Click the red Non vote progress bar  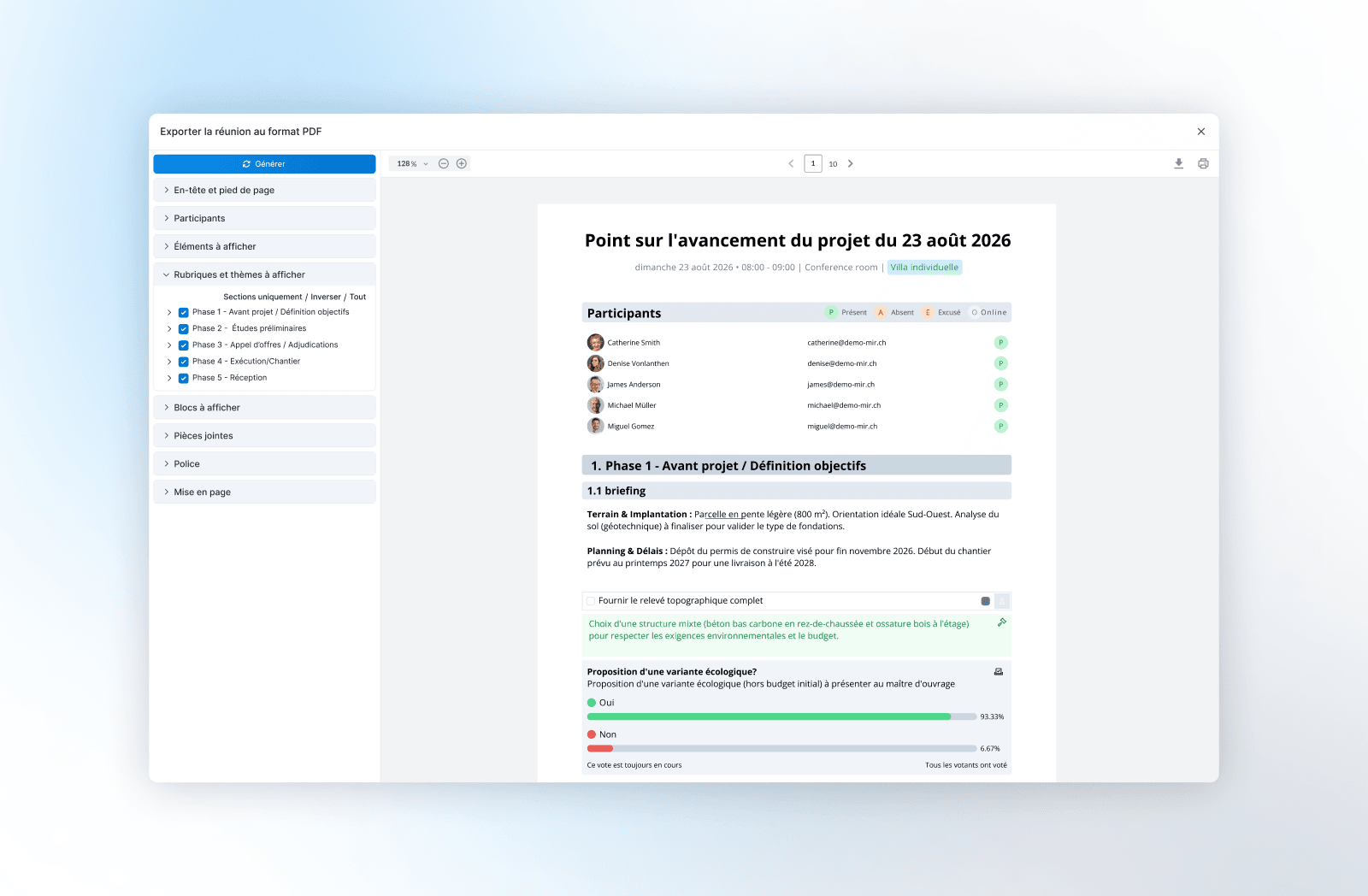coord(600,748)
